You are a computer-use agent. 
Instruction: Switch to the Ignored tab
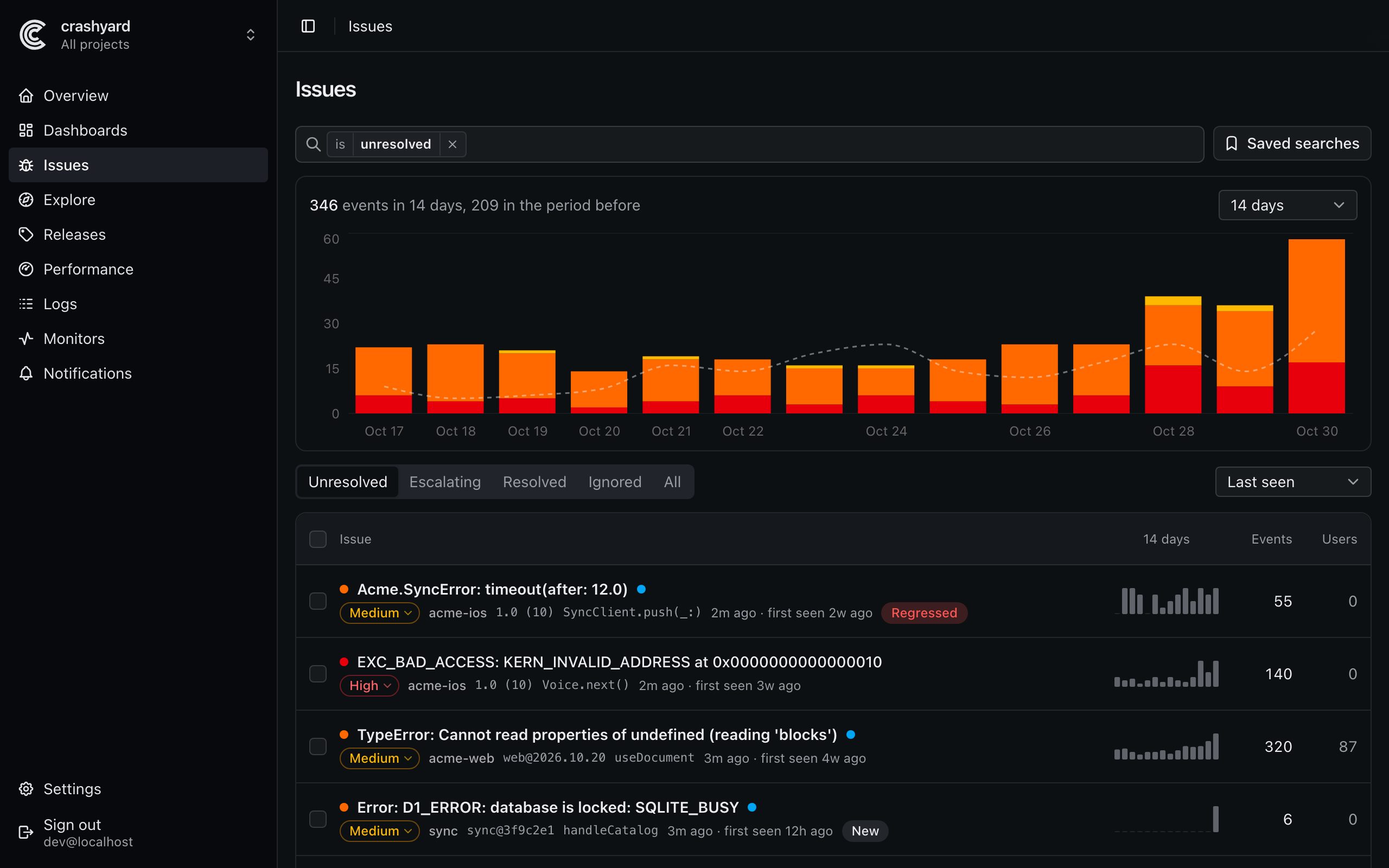(x=615, y=482)
